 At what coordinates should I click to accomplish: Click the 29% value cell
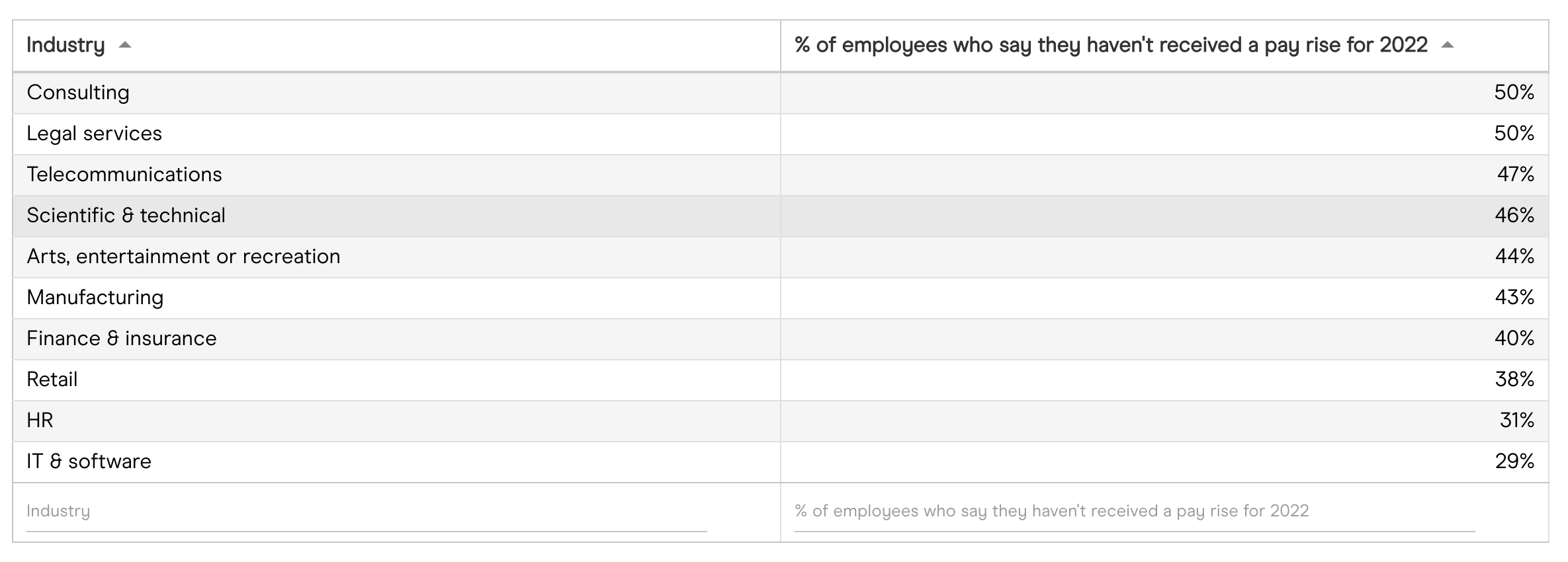click(1514, 462)
